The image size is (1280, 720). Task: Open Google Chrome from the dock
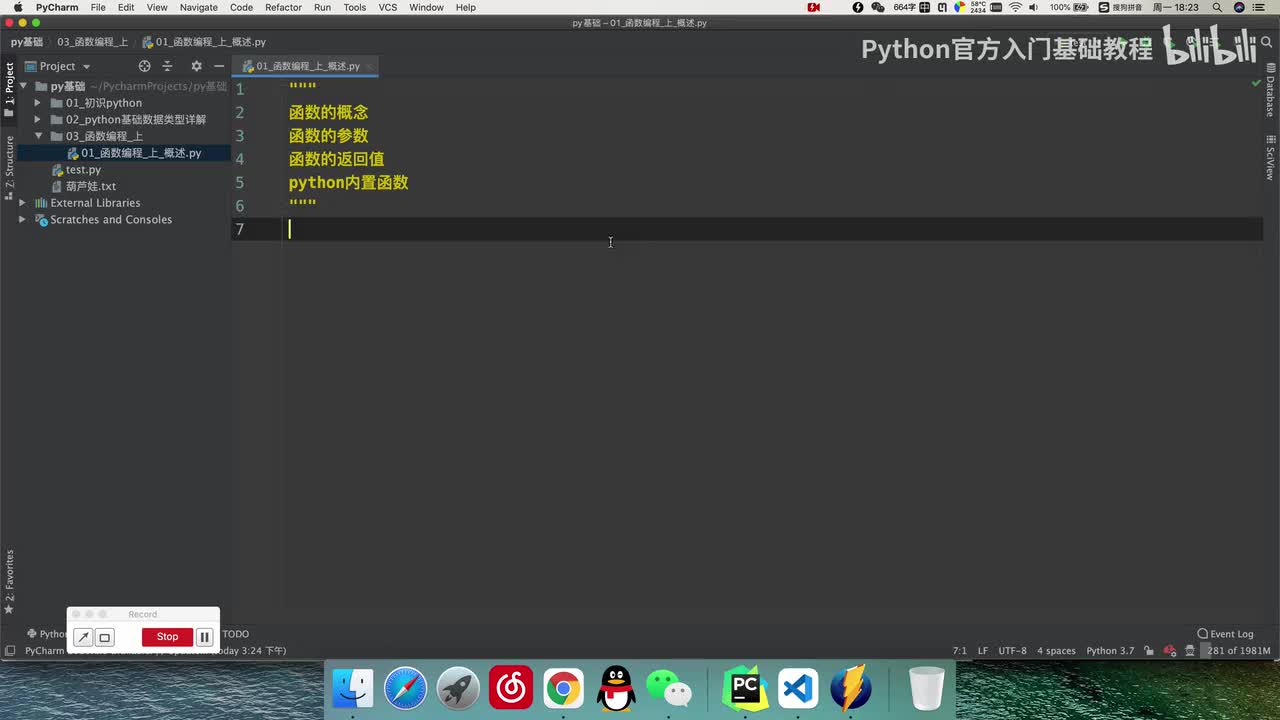pos(563,689)
